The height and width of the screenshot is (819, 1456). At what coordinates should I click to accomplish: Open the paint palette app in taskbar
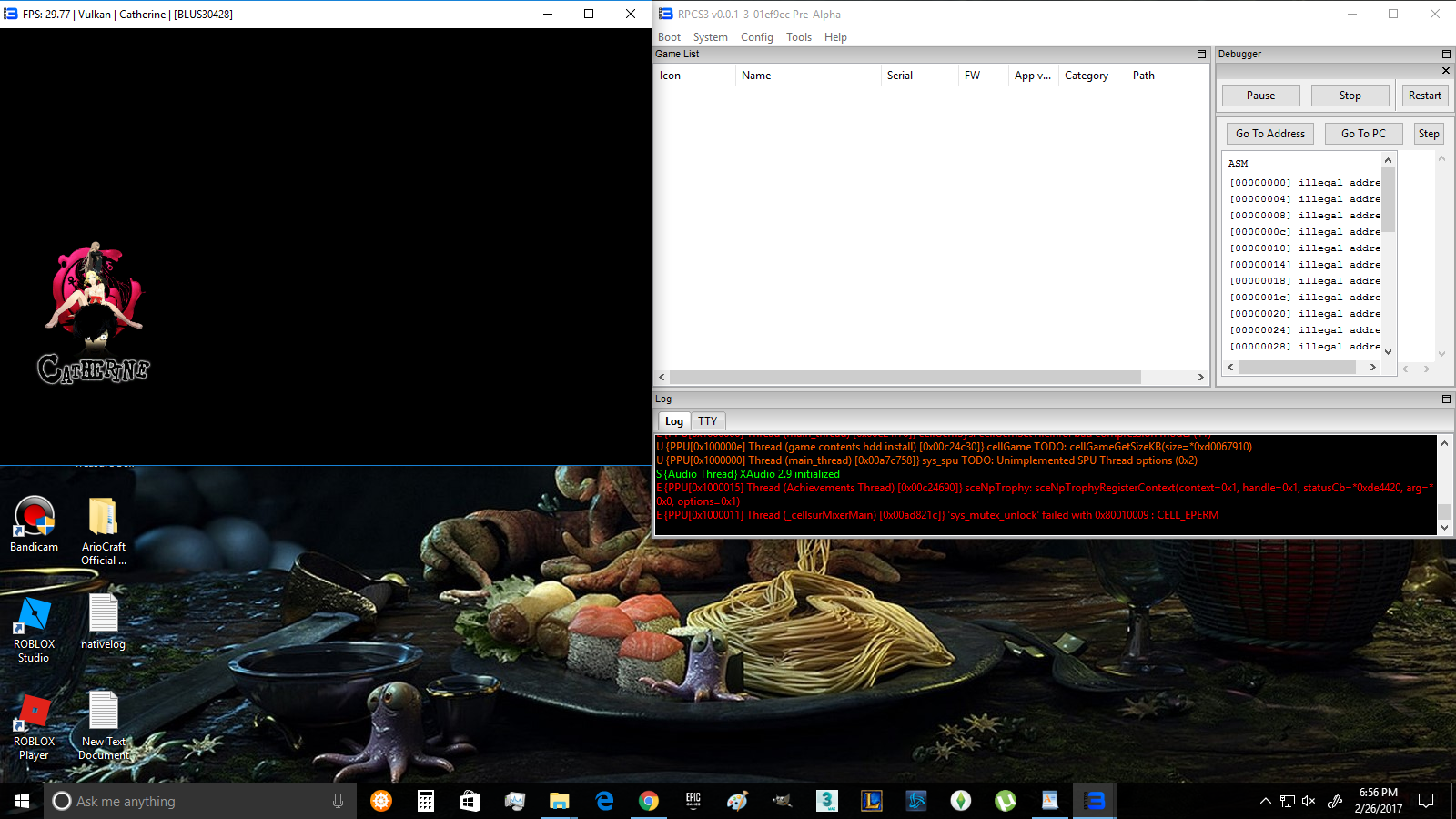[x=737, y=801]
